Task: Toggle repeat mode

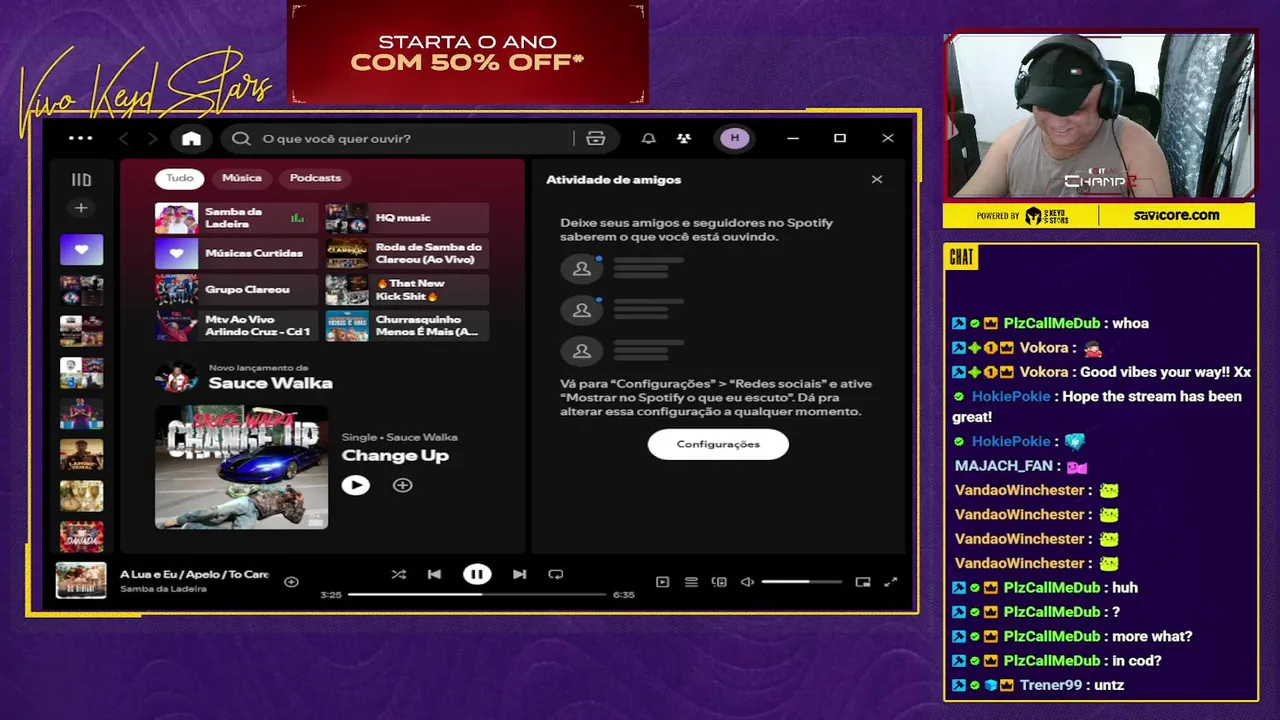Action: coord(556,574)
